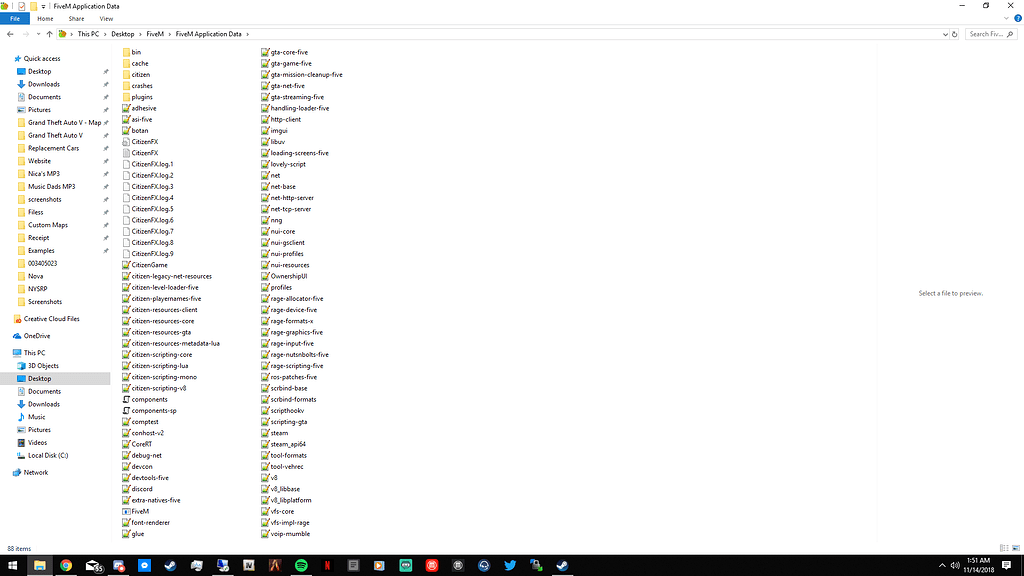Click the Desktop segment in the address bar
The height and width of the screenshot is (576, 1024).
[x=122, y=34]
